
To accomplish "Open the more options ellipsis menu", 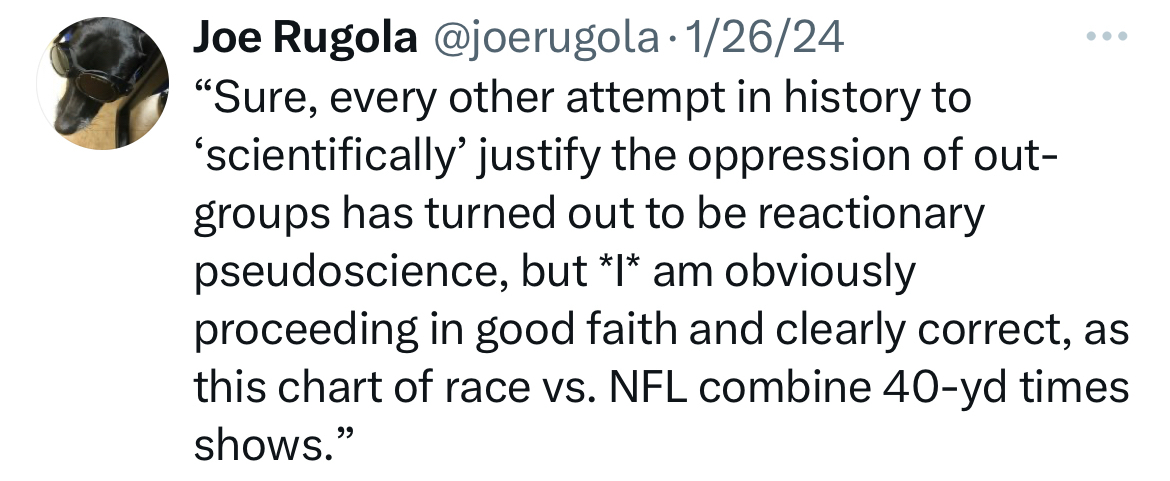I will [1107, 38].
